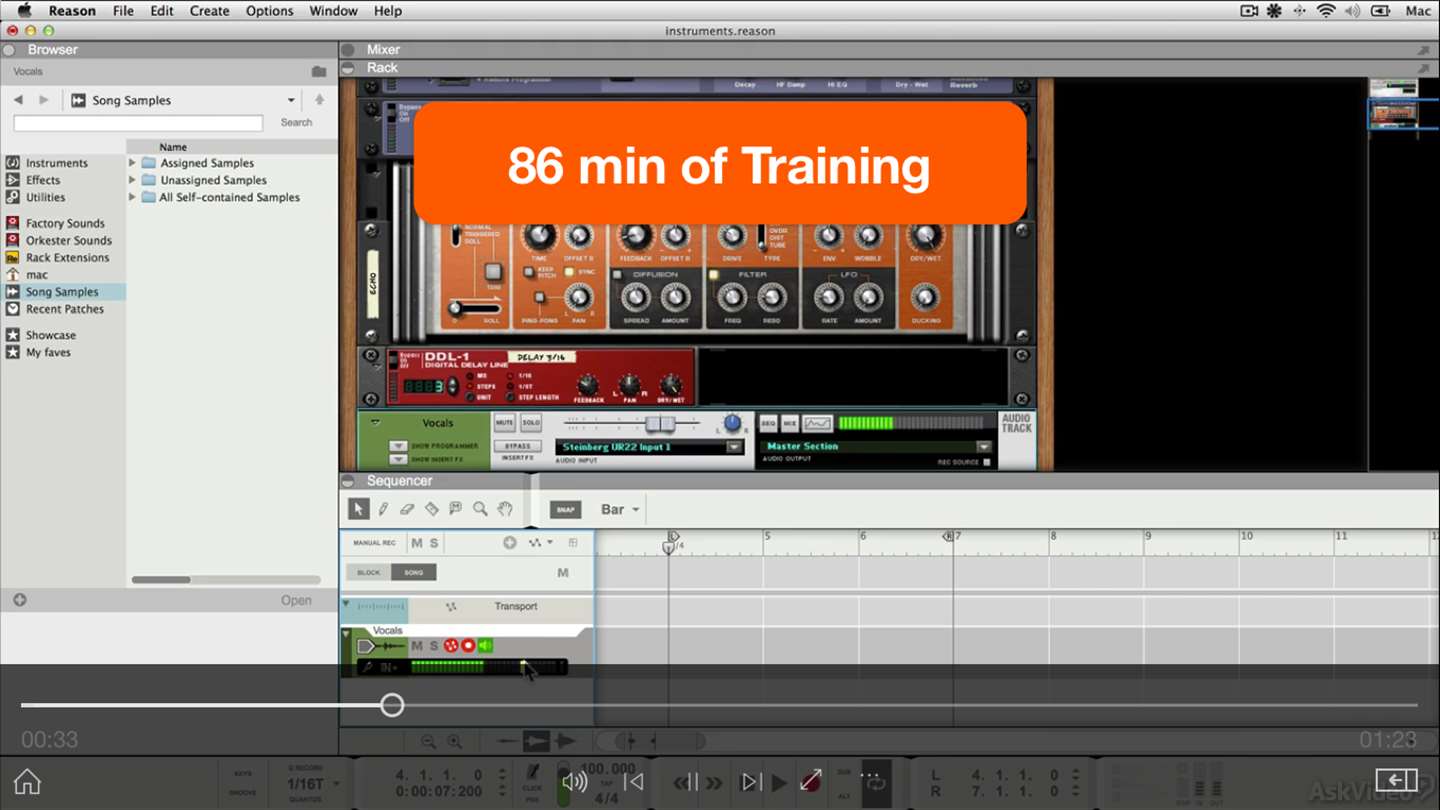
Task: Toggle the Echo SYNC button
Action: click(569, 272)
